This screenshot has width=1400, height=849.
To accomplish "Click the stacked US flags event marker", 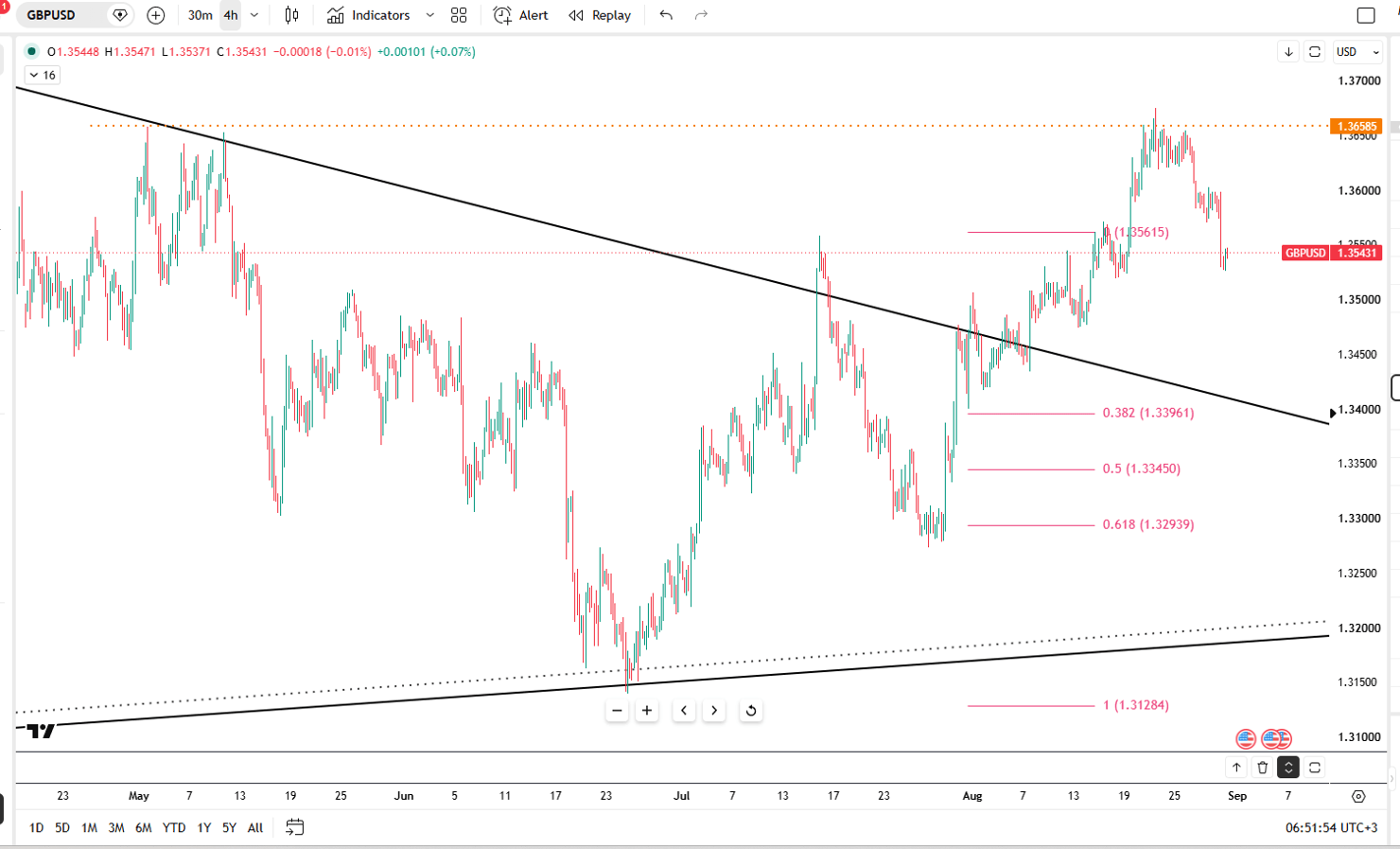I will click(1277, 738).
